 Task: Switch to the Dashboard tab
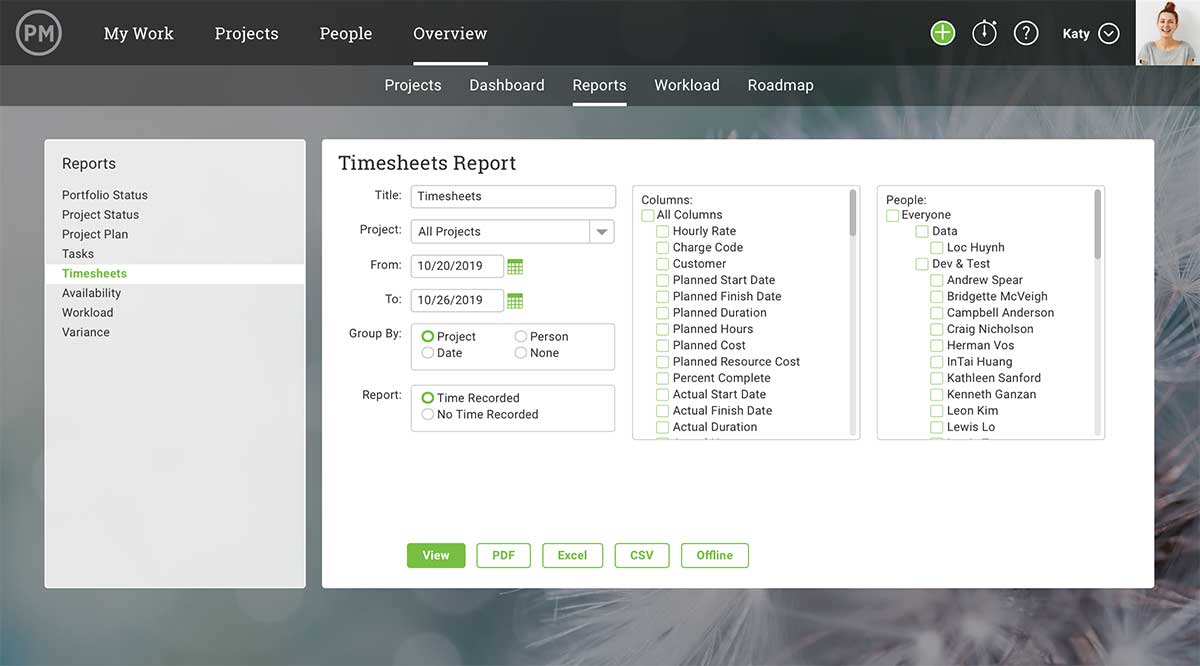point(507,85)
